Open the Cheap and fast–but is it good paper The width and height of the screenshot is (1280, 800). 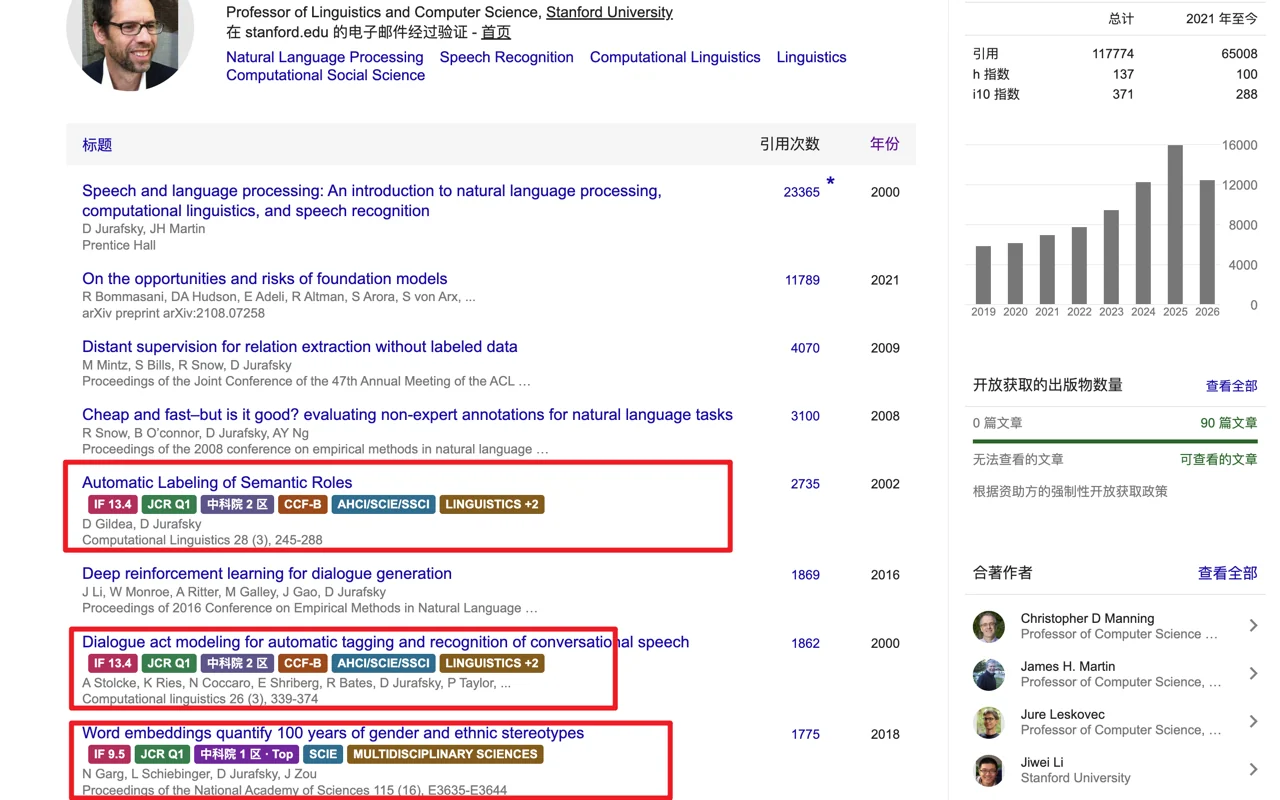[x=407, y=415]
